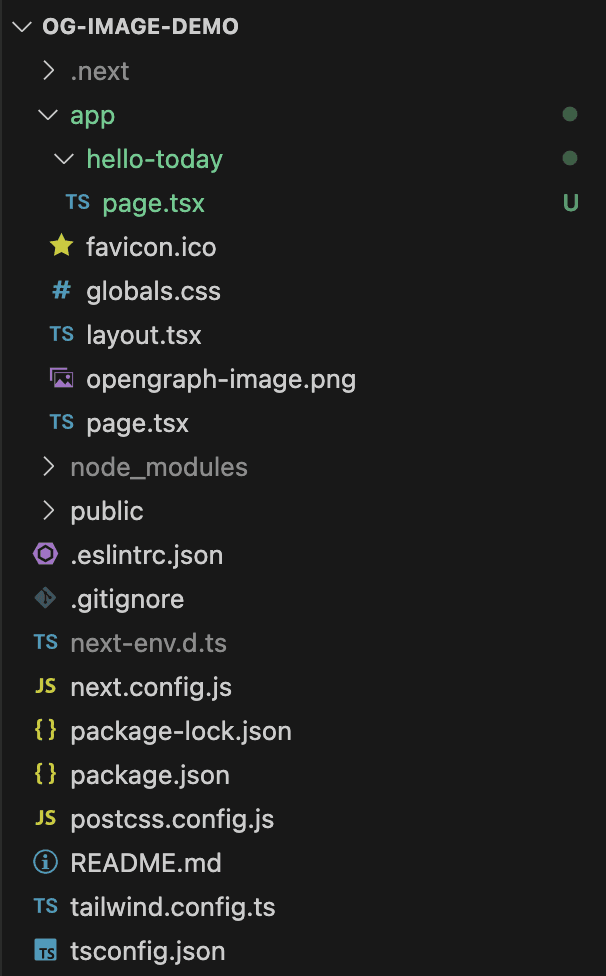The width and height of the screenshot is (606, 976).
Task: Click the image thumbnail icon for opengraph-image.png
Action: pyautogui.click(x=61, y=378)
